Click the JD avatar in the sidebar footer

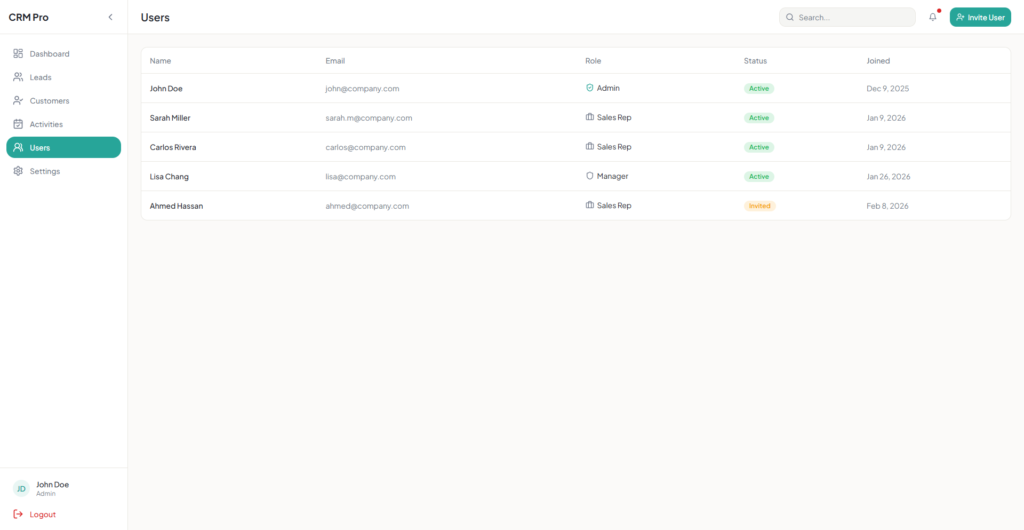pos(21,489)
